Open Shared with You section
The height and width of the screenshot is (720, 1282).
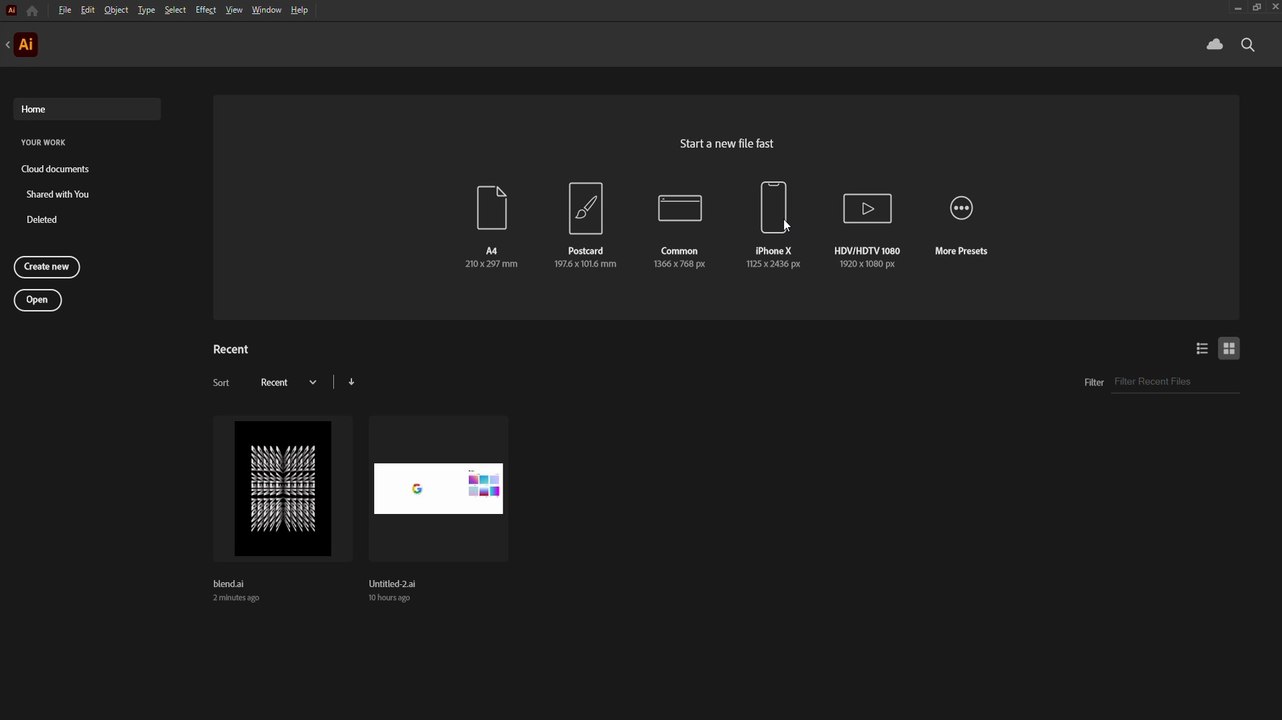point(58,194)
